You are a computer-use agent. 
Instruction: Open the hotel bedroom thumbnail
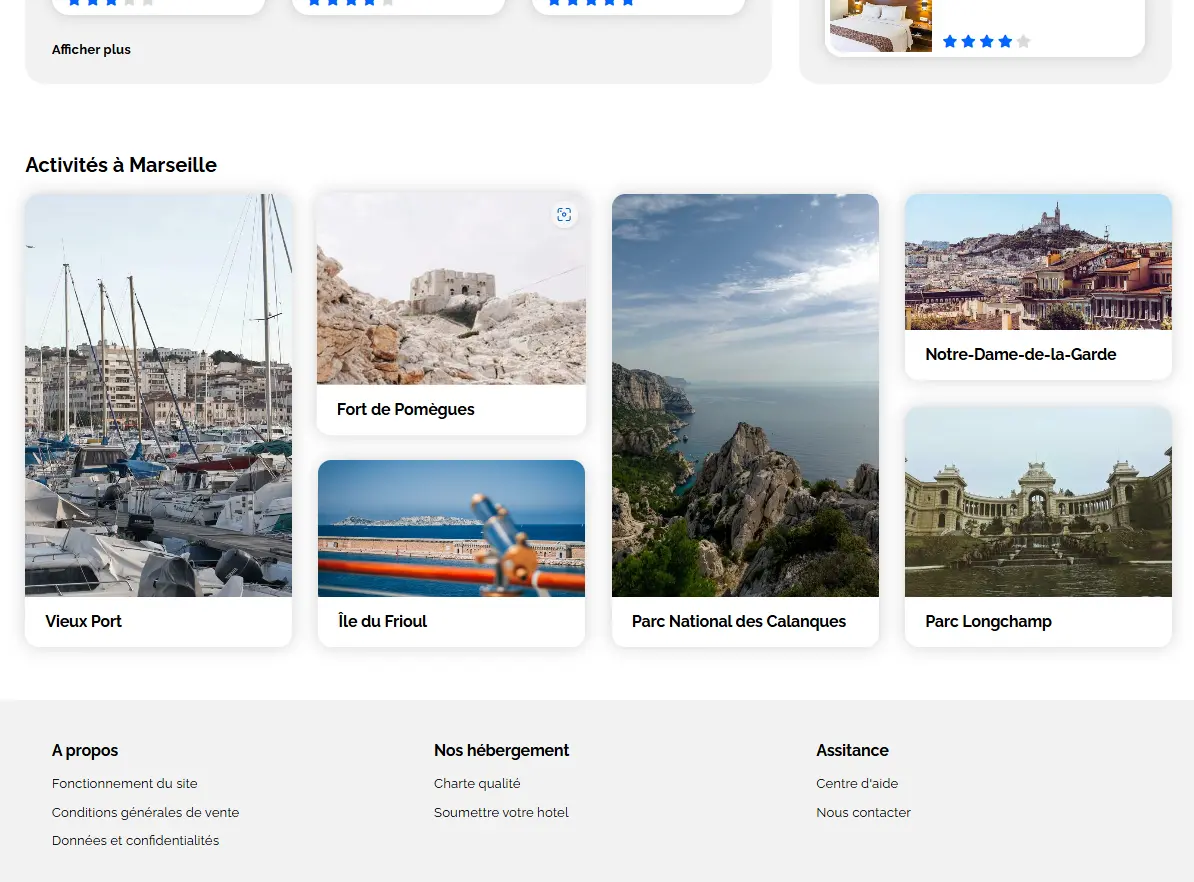tap(881, 25)
